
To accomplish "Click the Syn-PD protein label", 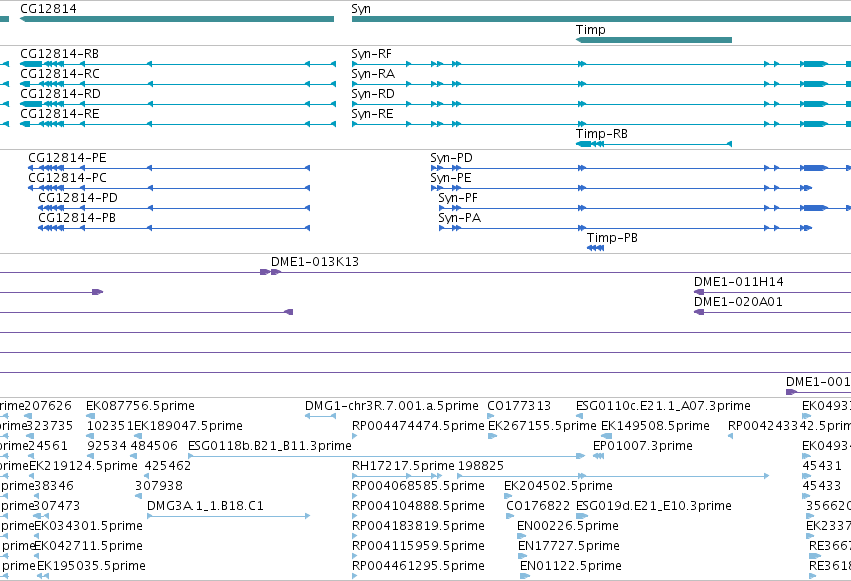I will tap(452, 158).
